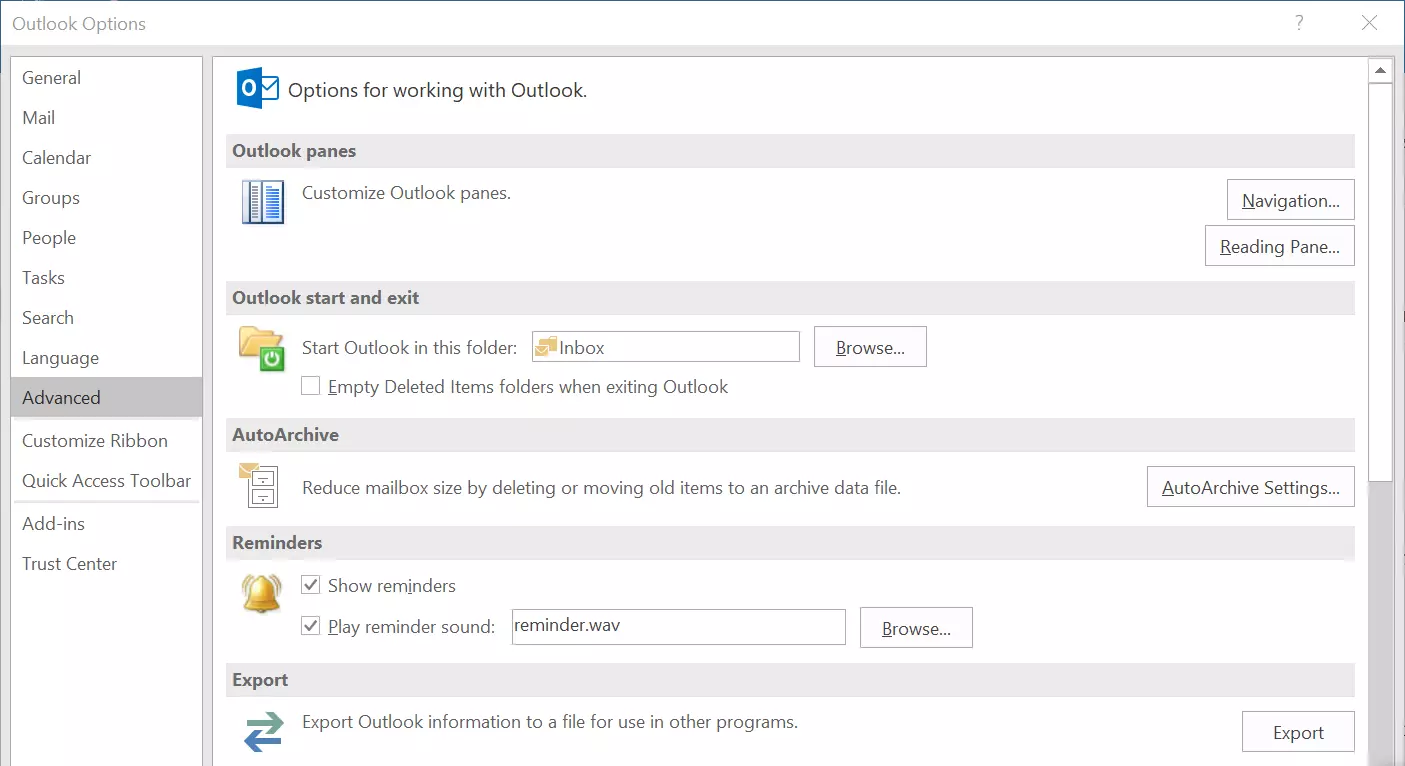Open the Navigation pane options

(1290, 200)
